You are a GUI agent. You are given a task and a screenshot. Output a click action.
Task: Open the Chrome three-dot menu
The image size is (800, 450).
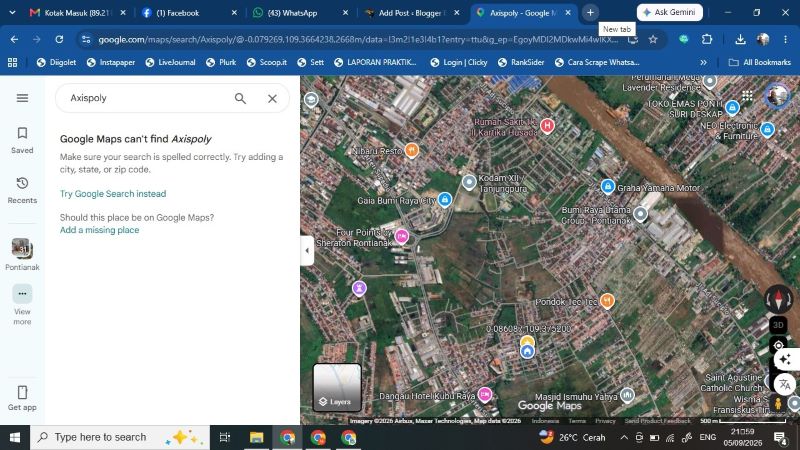coord(785,39)
